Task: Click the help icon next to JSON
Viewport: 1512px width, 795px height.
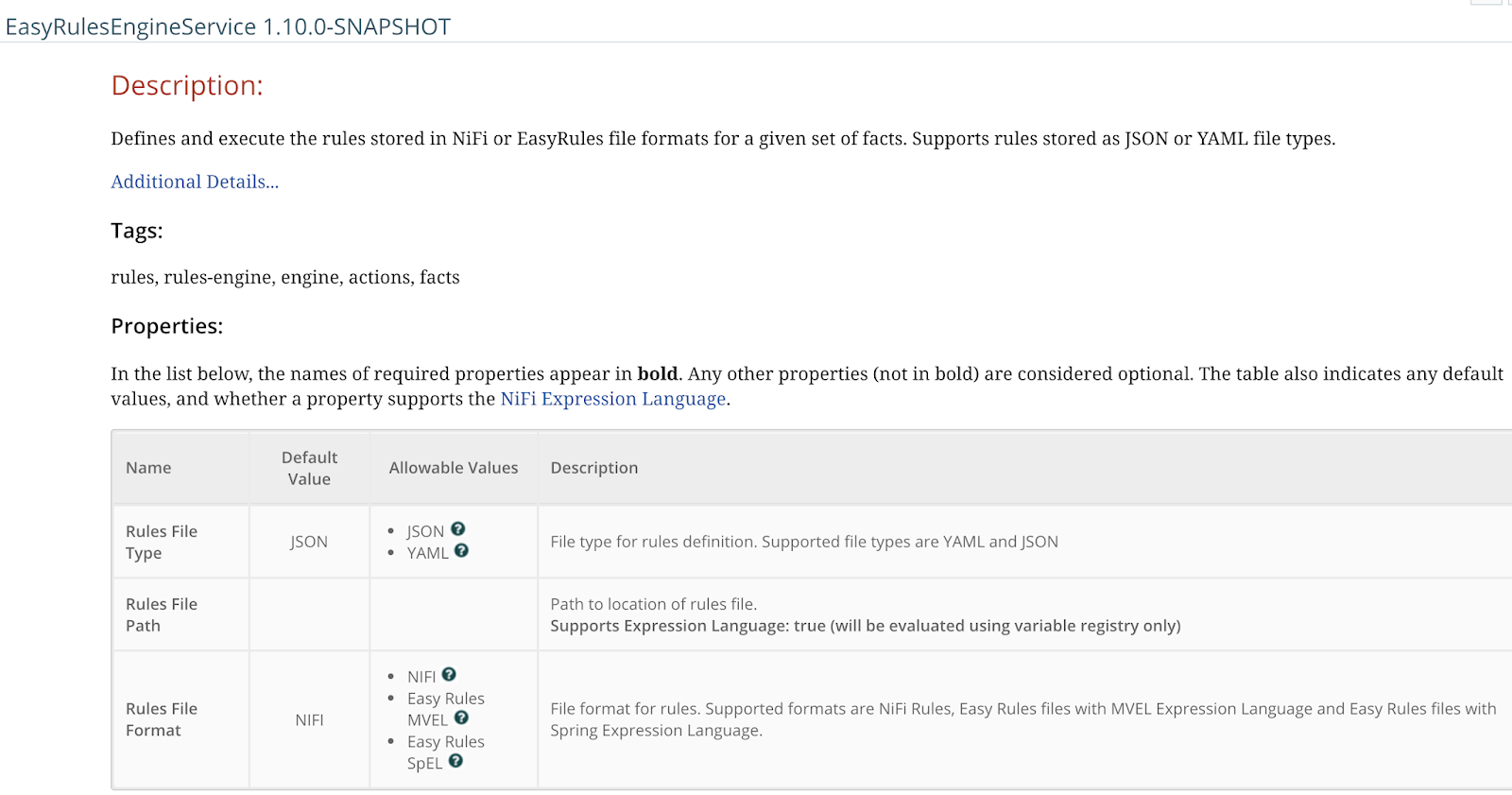Action: tap(457, 529)
